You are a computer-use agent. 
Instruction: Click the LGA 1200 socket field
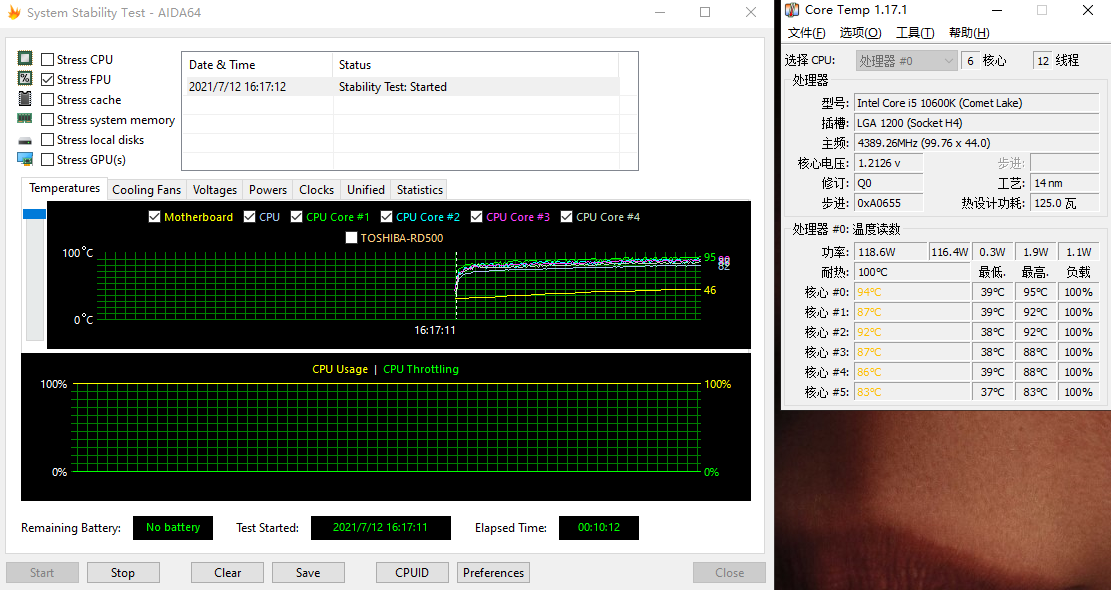[976, 123]
